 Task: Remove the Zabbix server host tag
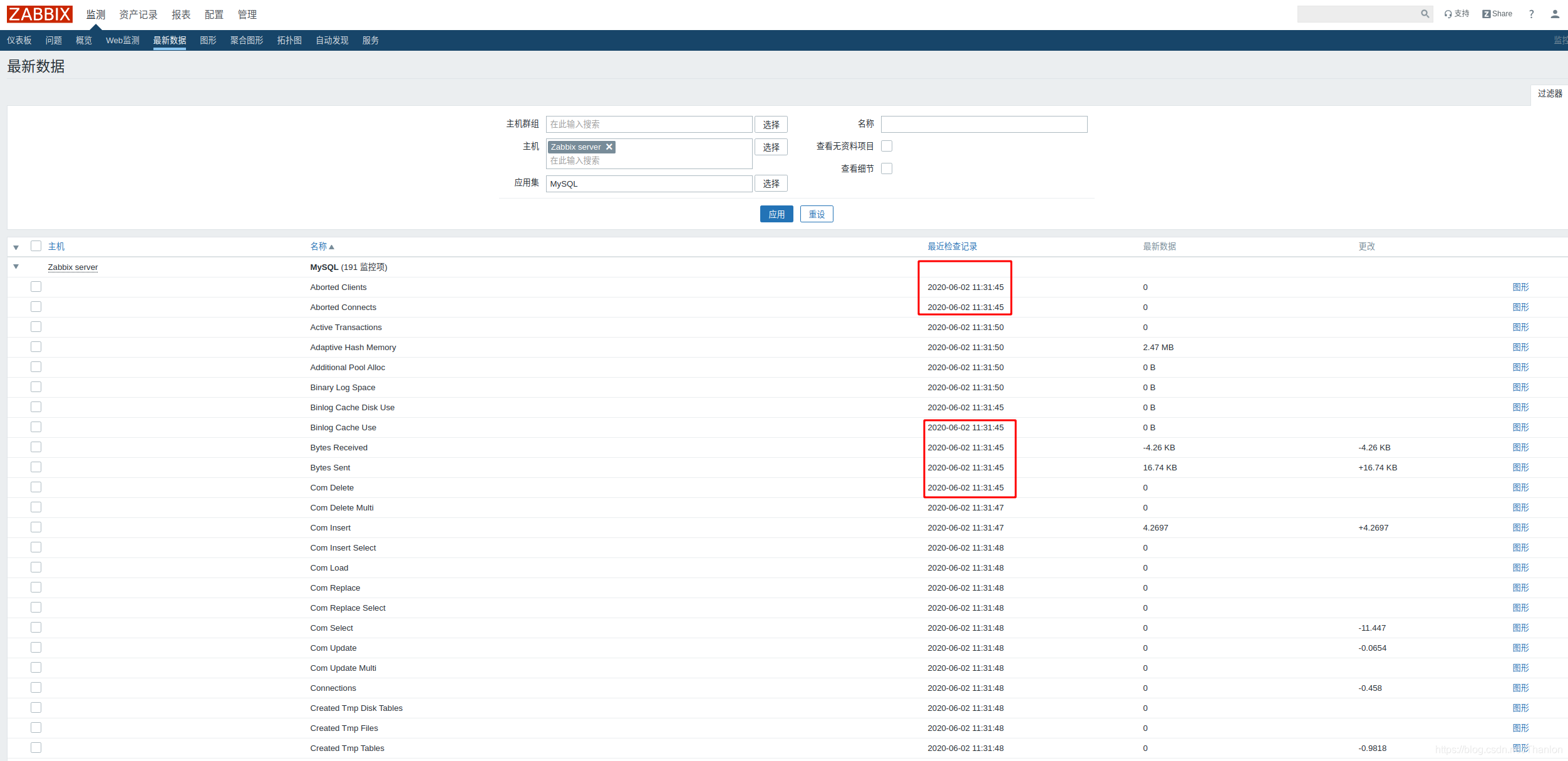(x=609, y=147)
